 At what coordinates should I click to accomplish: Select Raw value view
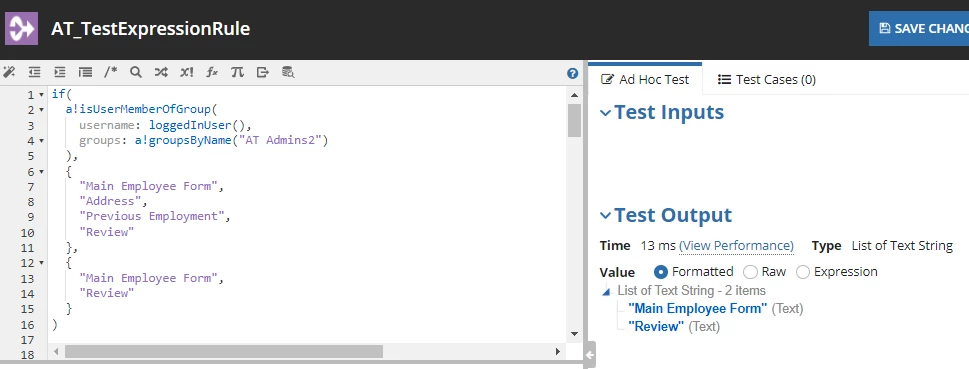click(750, 272)
